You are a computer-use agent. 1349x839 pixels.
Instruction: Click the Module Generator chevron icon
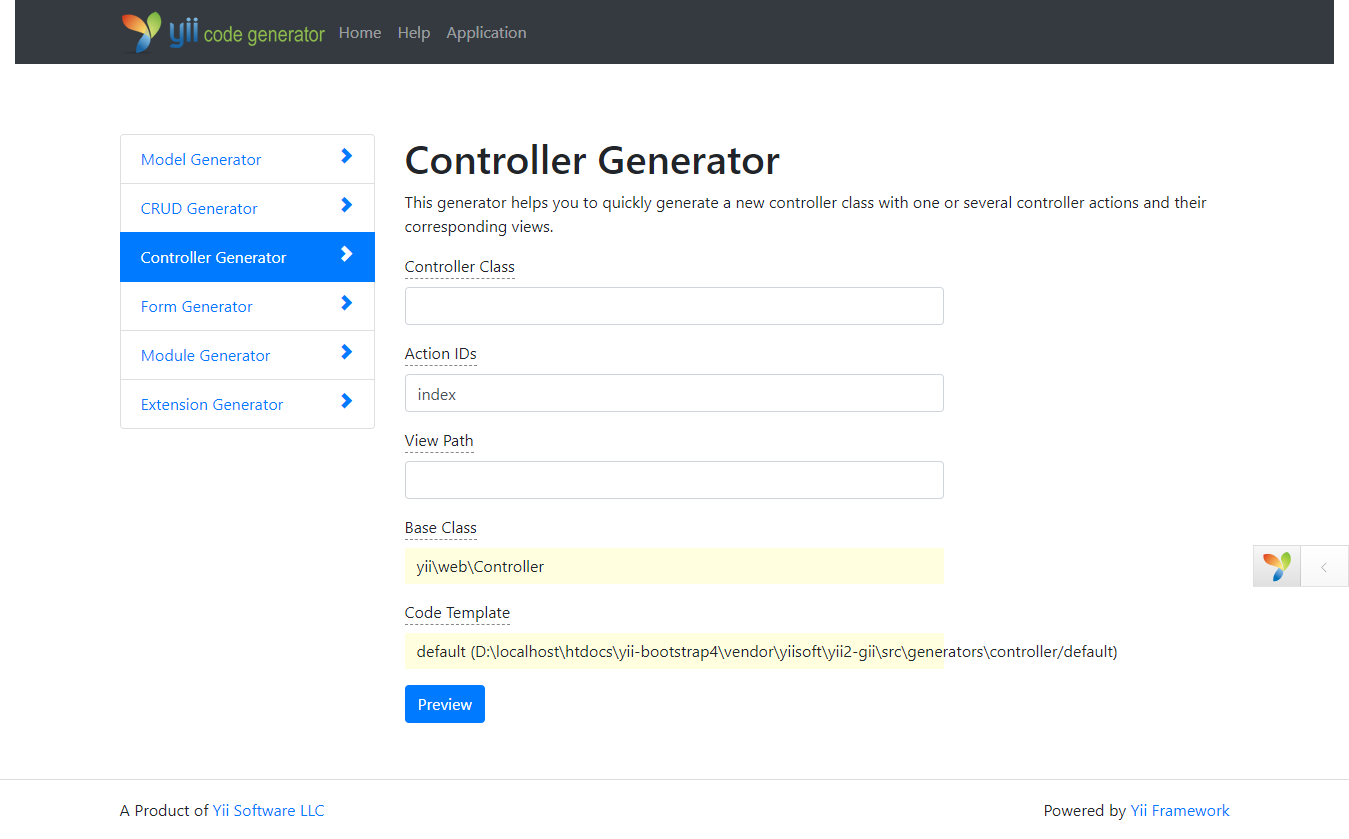[x=347, y=352]
